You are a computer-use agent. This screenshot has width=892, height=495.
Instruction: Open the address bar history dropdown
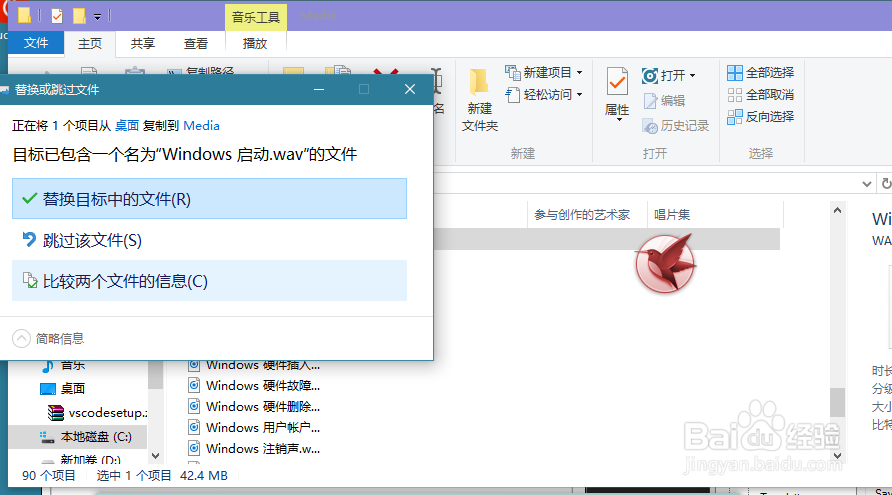[x=866, y=184]
